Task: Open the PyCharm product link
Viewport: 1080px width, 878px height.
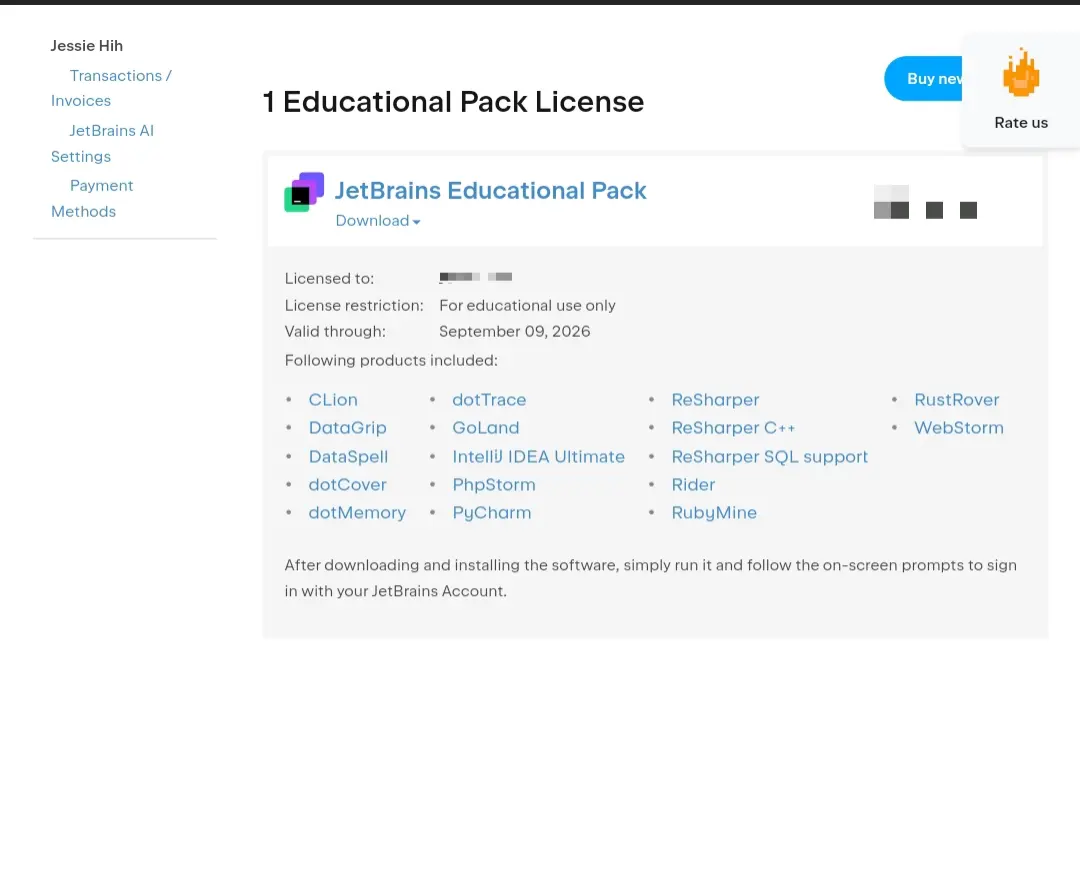Action: click(x=492, y=513)
